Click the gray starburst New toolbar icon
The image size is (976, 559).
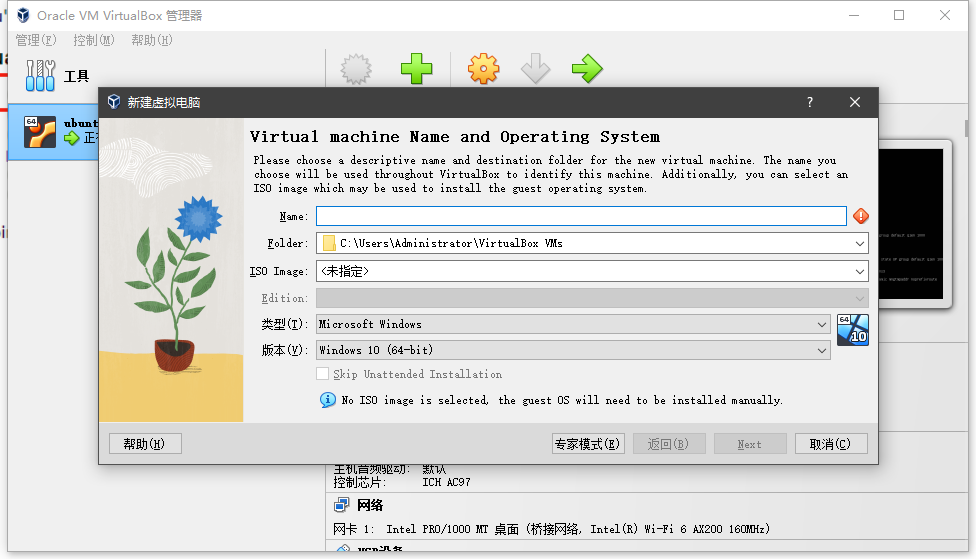pos(356,68)
